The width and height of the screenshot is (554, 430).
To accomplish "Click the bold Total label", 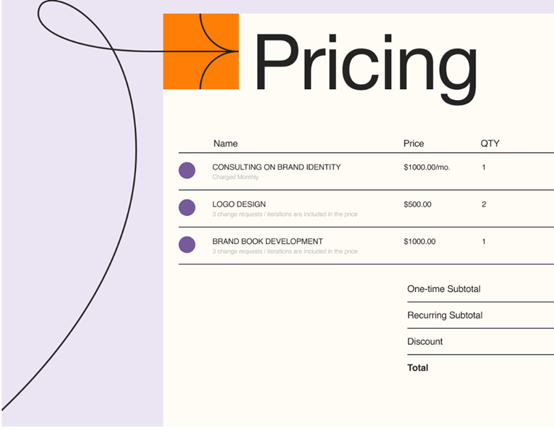I will point(418,368).
